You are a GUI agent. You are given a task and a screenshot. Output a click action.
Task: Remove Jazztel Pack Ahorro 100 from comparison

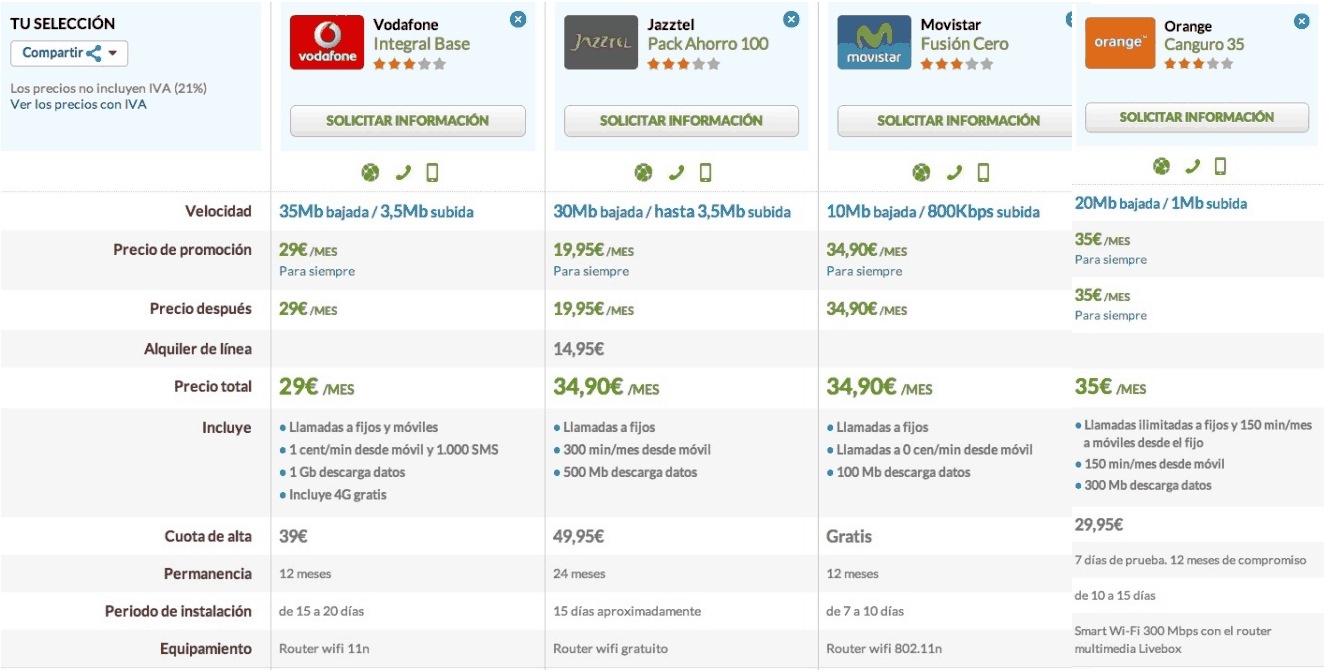click(x=791, y=19)
